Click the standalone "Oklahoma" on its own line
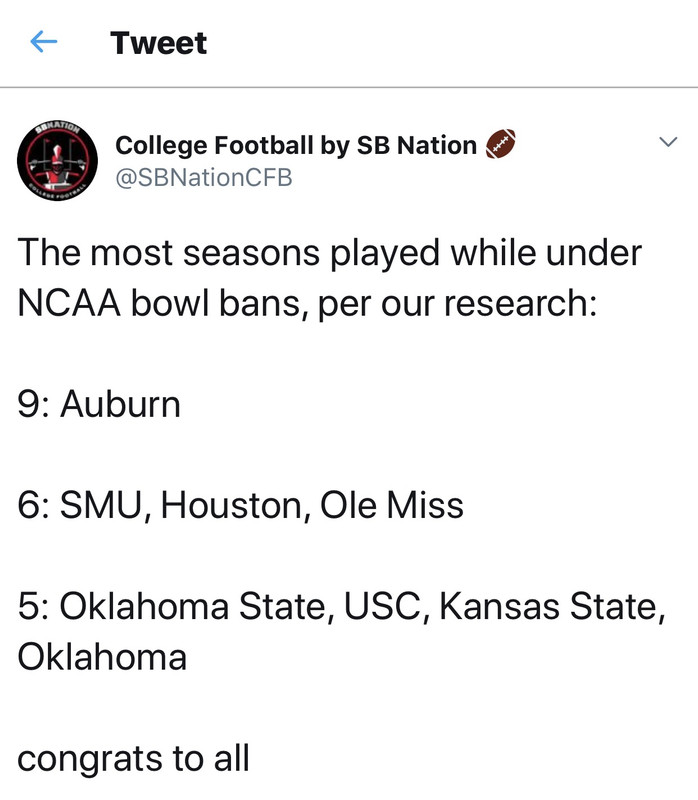Viewport: 698px width, 800px height. tap(102, 657)
